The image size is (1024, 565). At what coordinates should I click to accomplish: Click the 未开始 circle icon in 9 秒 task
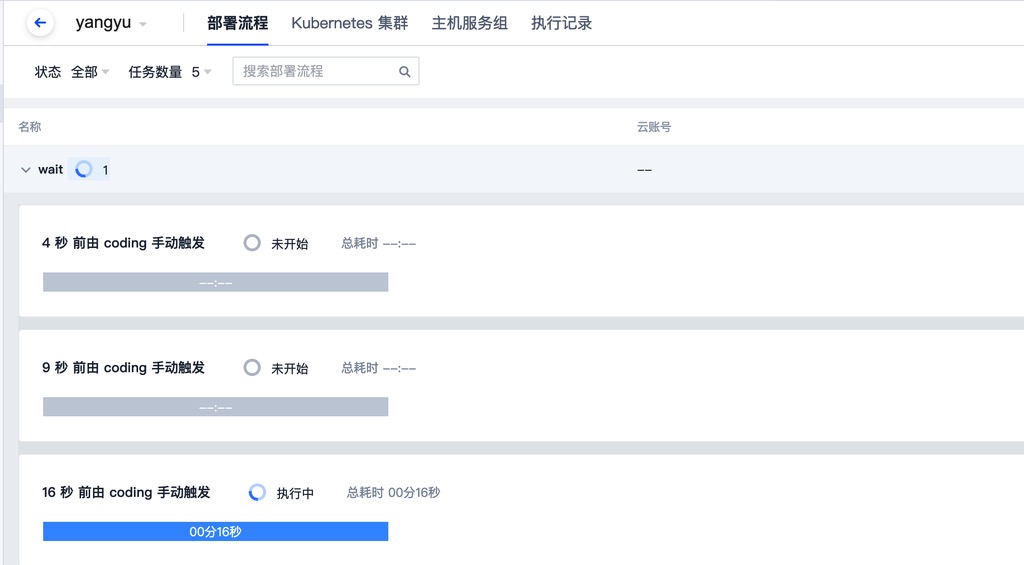click(252, 368)
